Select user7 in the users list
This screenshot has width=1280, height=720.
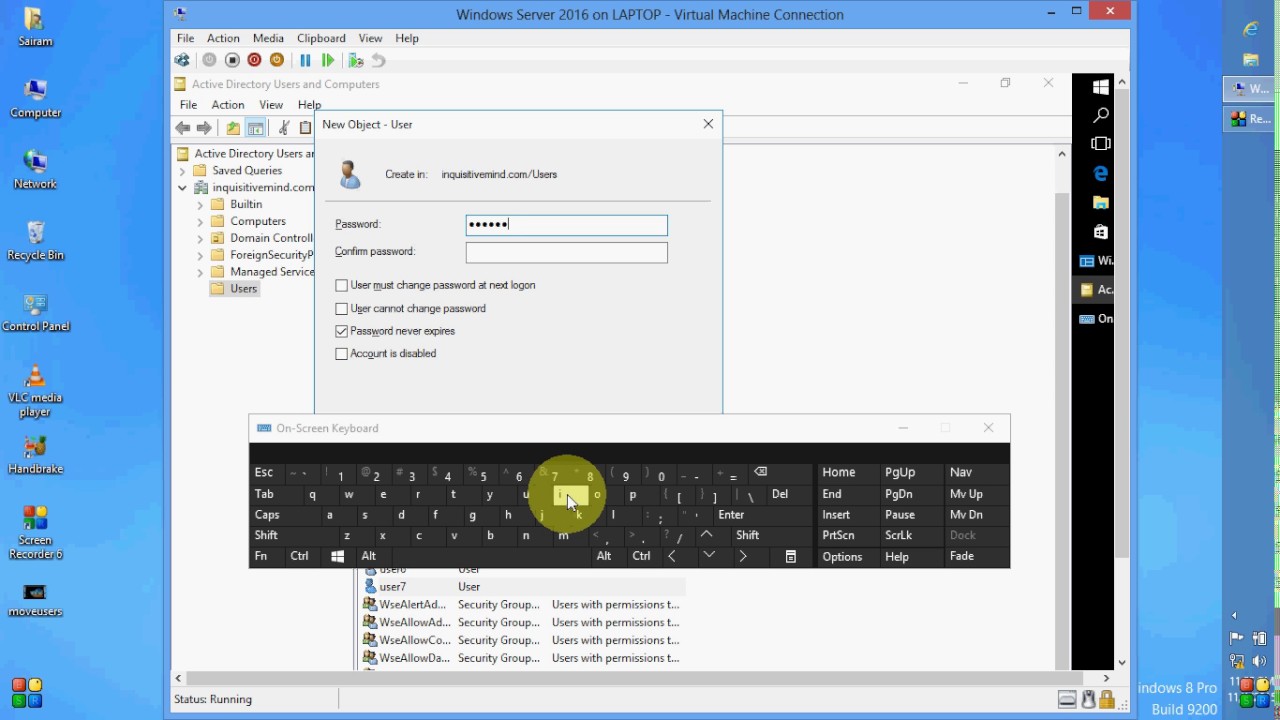(x=392, y=587)
